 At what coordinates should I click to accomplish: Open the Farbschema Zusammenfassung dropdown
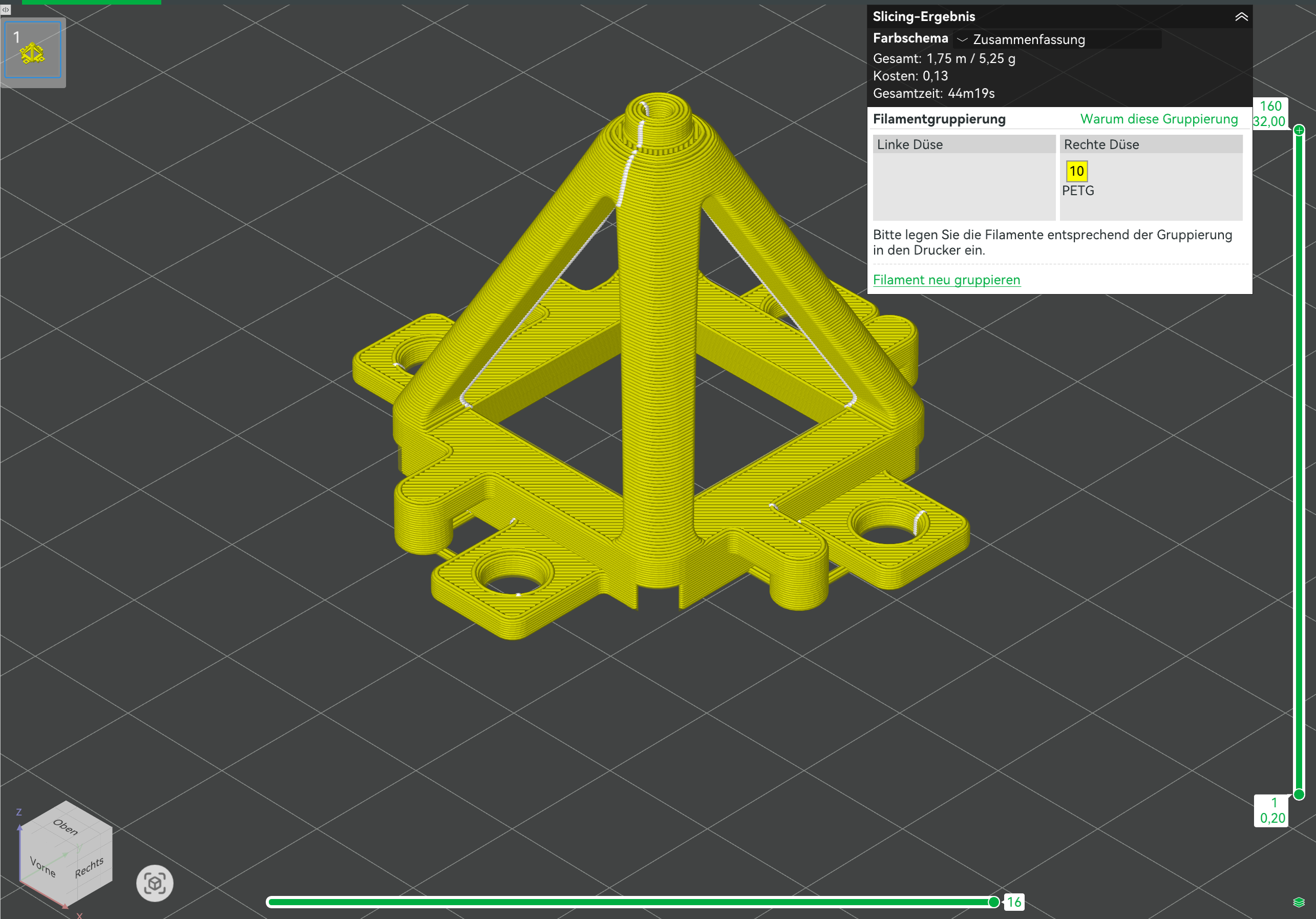pyautogui.click(x=1057, y=39)
